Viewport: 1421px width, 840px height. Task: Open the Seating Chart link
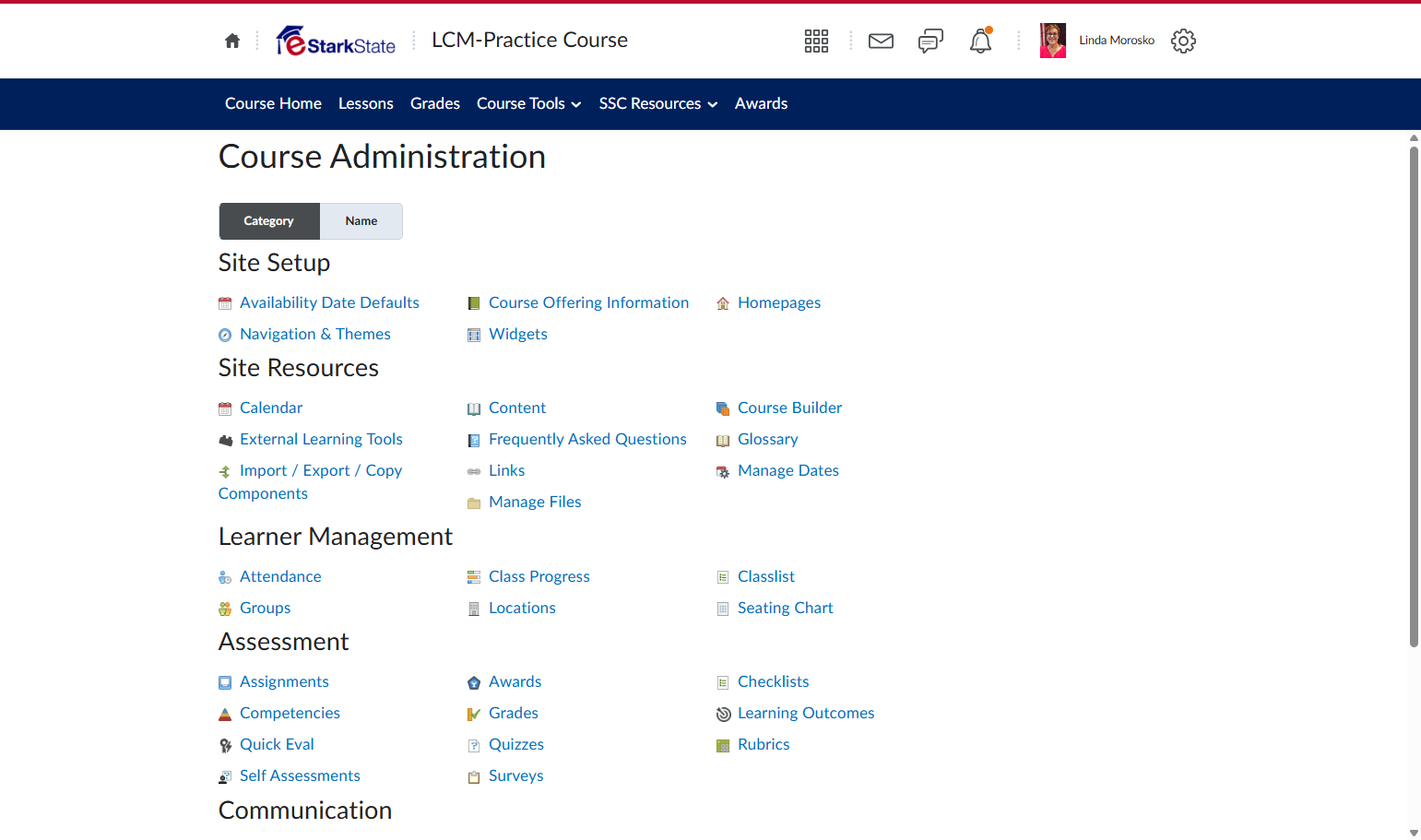click(786, 608)
